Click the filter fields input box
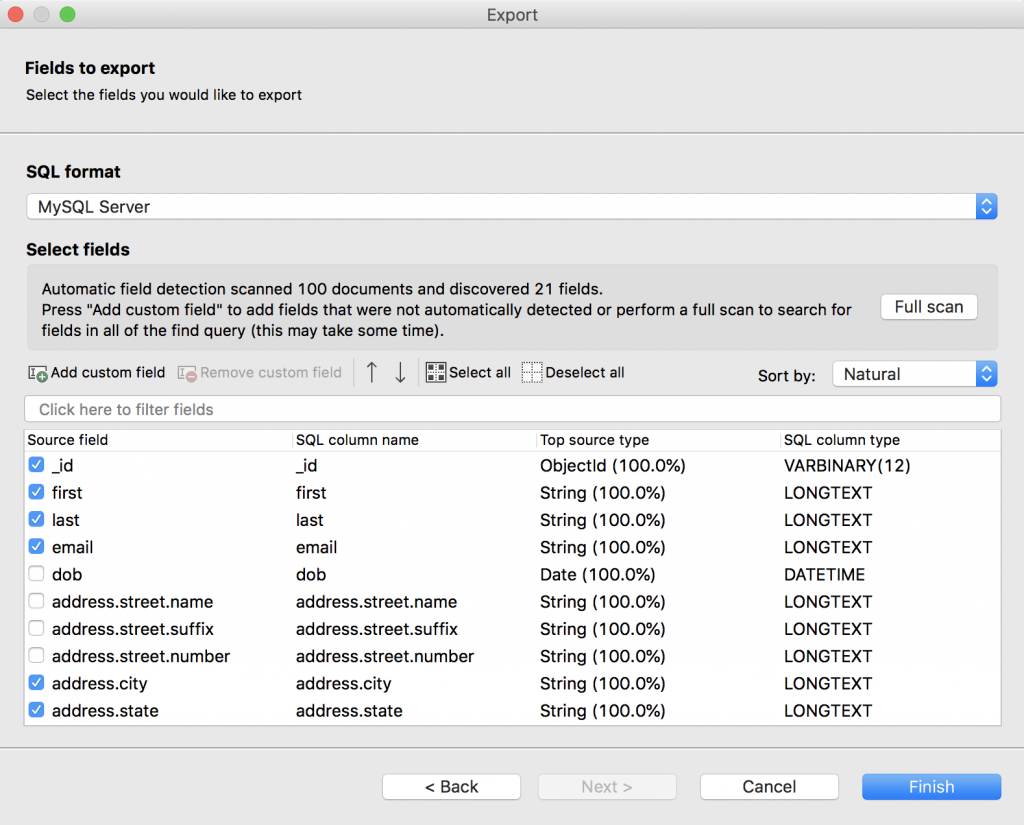This screenshot has width=1024, height=825. click(x=512, y=410)
